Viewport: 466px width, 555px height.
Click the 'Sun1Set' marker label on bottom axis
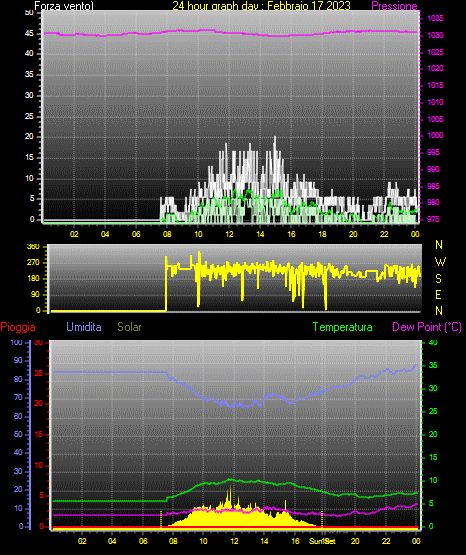[x=322, y=541]
